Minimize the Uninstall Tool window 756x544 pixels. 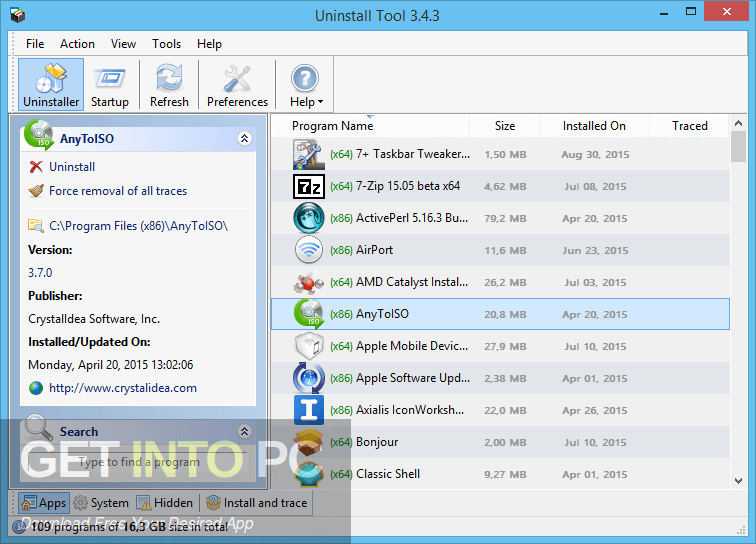(x=664, y=12)
